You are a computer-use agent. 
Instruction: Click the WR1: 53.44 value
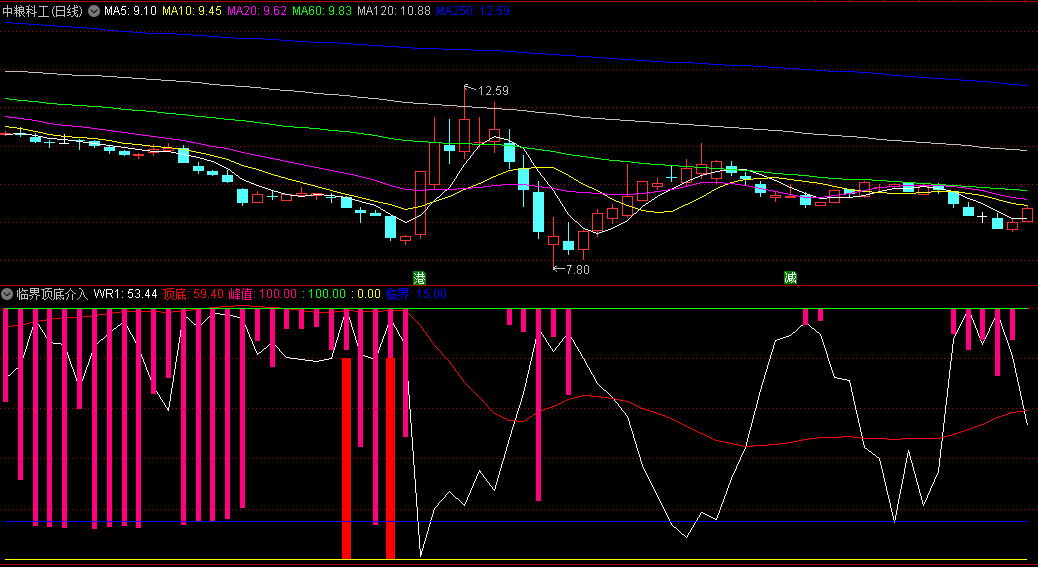[126, 294]
